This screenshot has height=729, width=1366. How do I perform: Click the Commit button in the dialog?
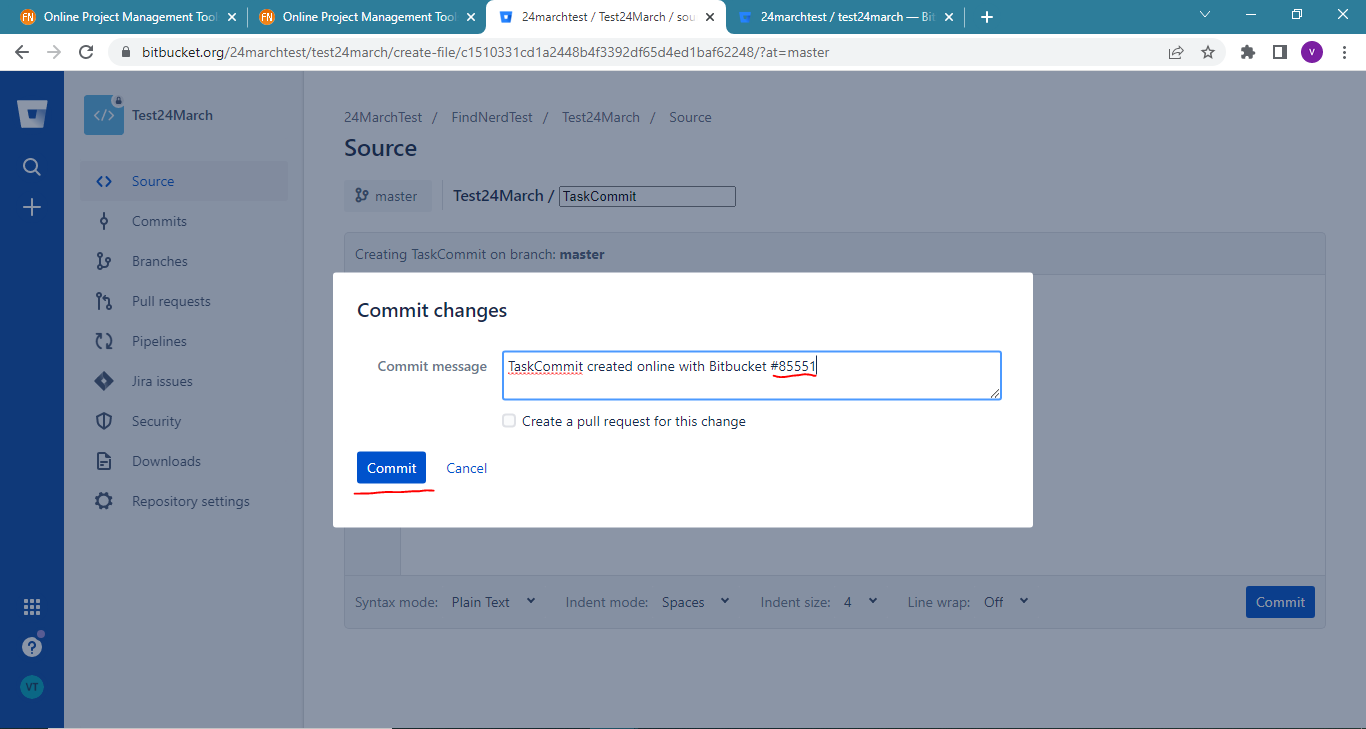pyautogui.click(x=391, y=468)
